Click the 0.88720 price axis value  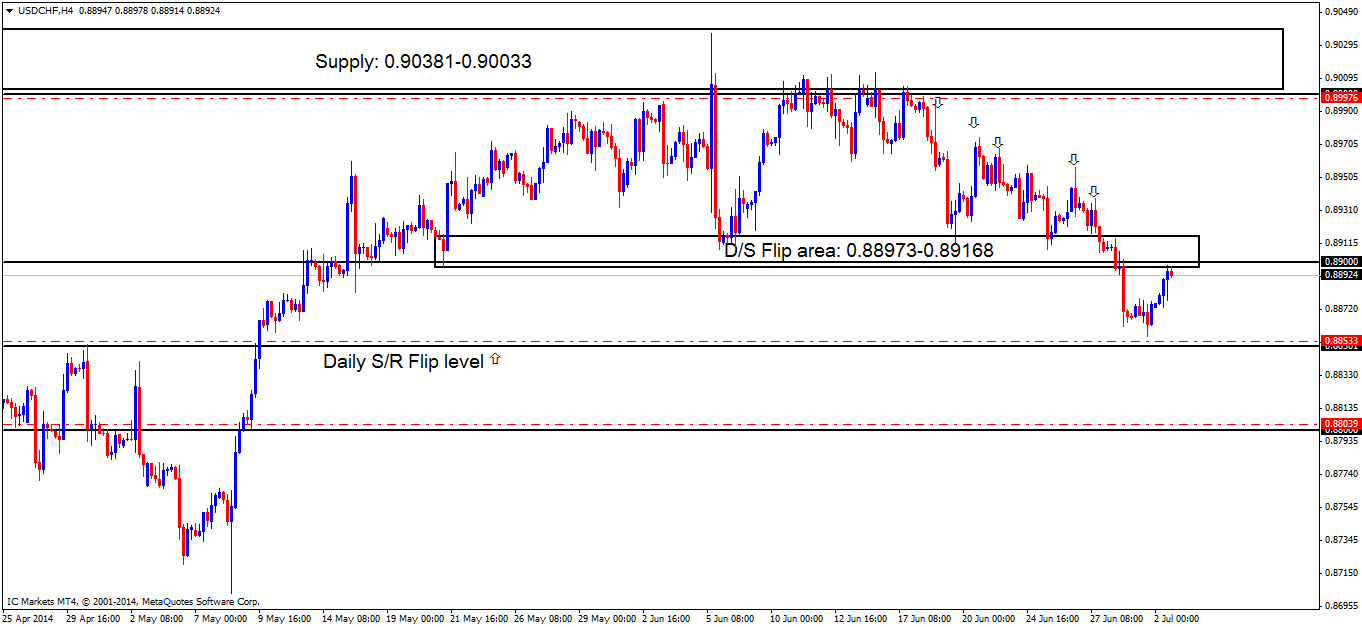coord(1341,309)
